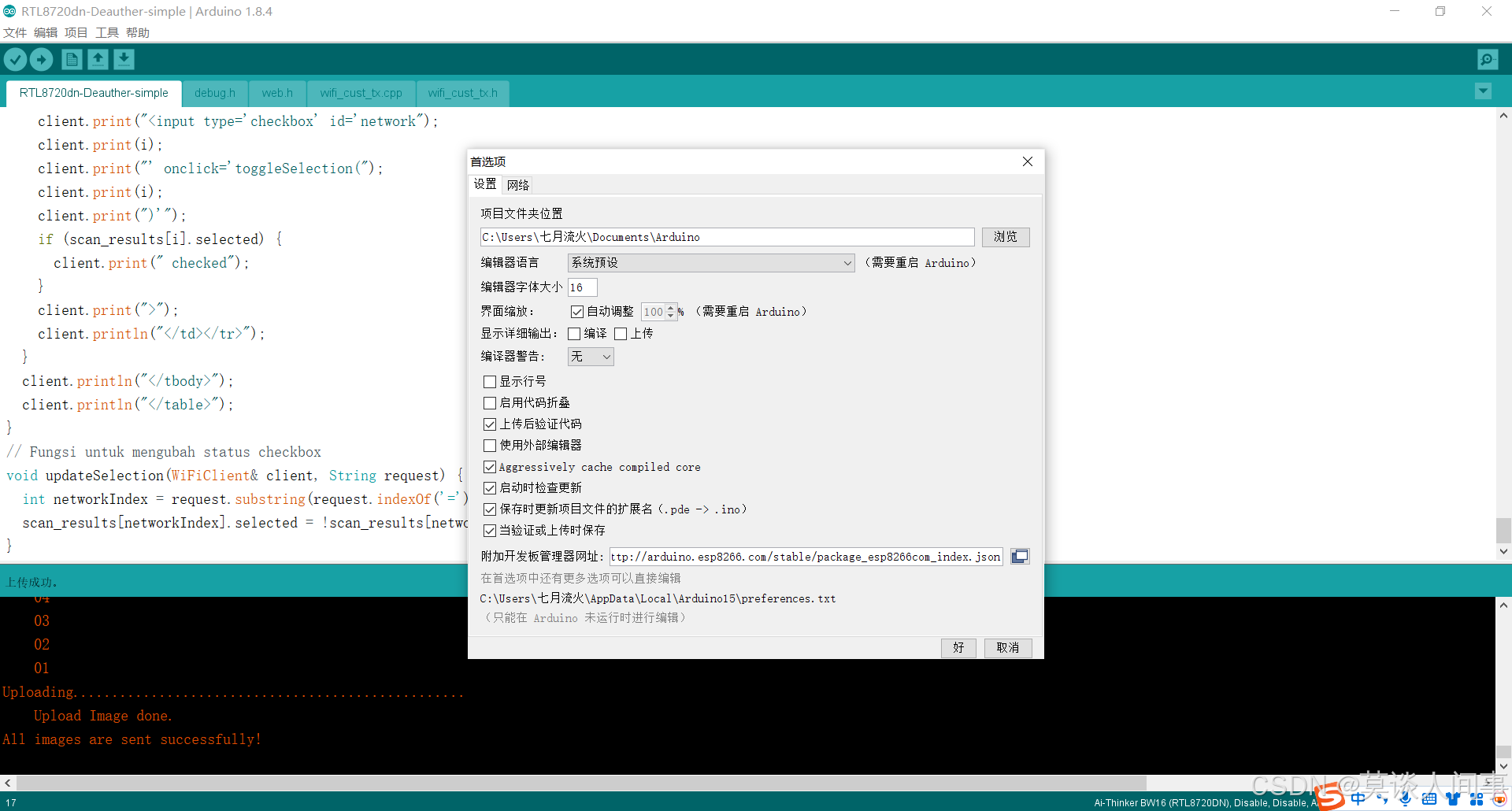Click the console scroll-up arrow
The image size is (1512, 811).
pyautogui.click(x=1503, y=605)
